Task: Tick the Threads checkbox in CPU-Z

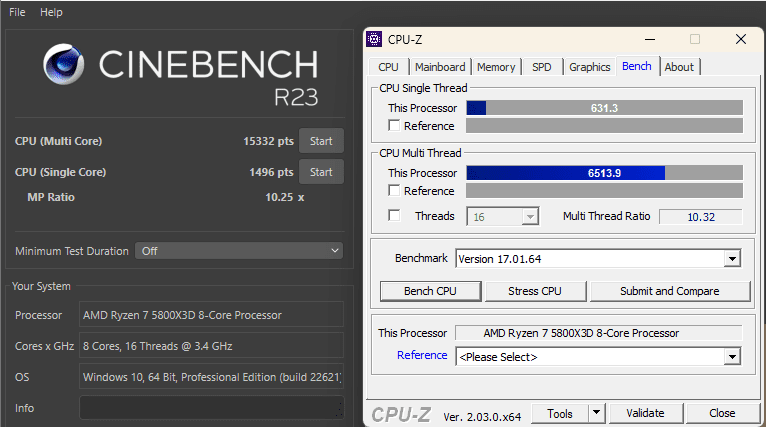Action: (x=394, y=215)
